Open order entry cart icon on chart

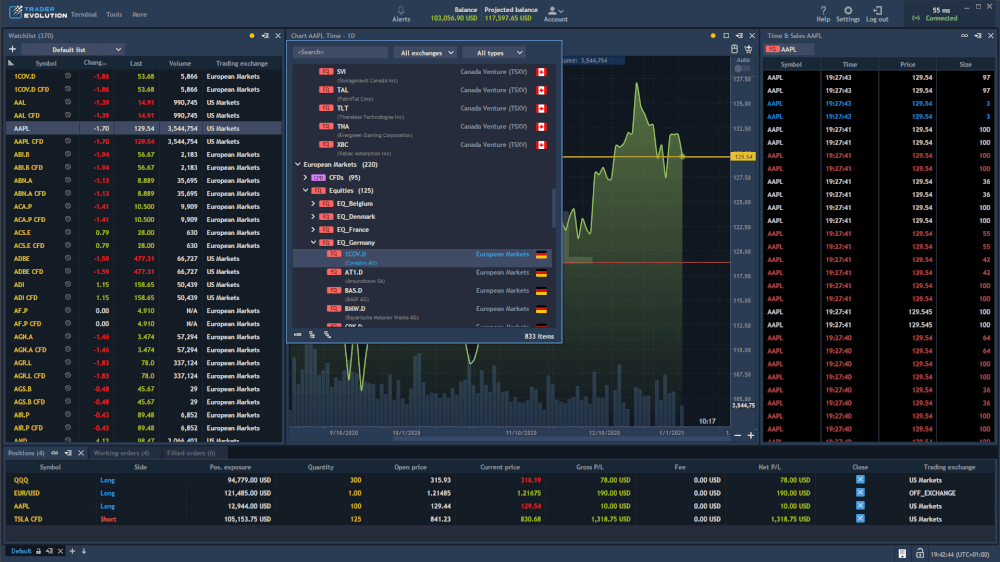(748, 49)
